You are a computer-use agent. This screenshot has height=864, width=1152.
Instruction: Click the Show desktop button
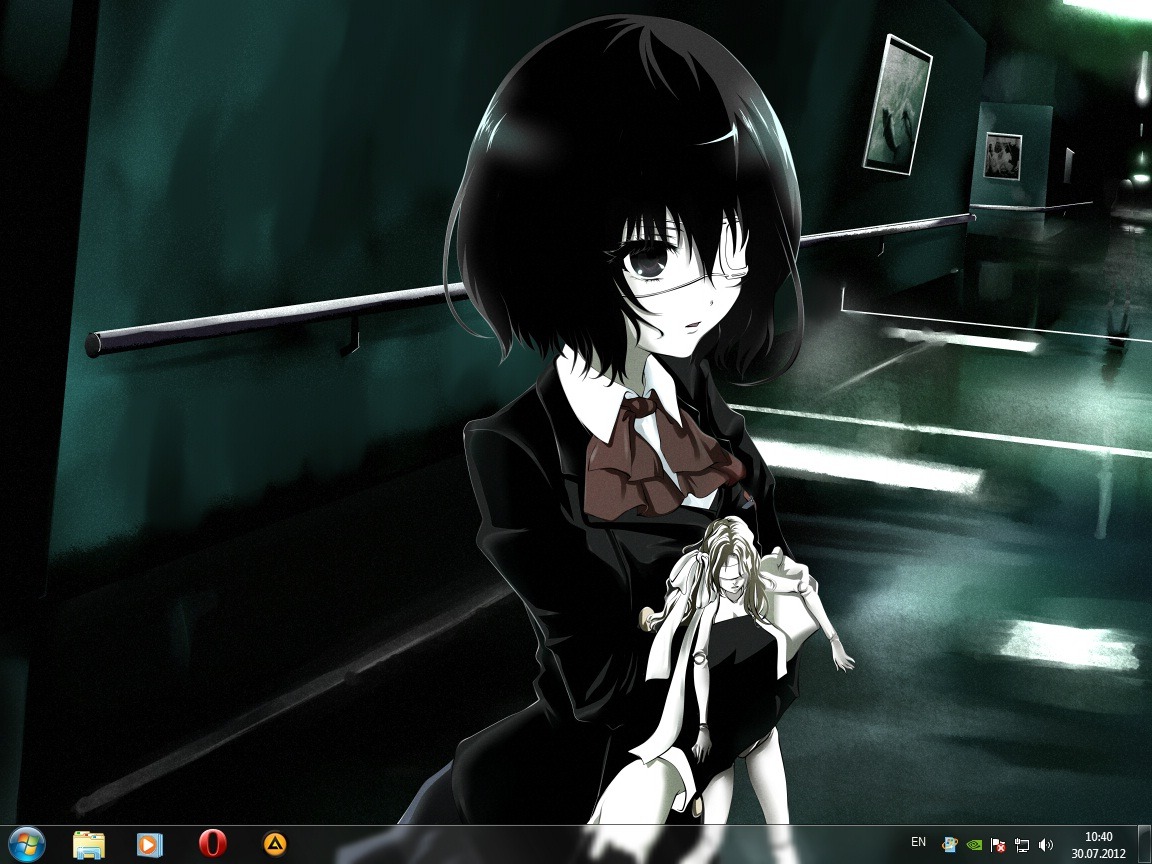pyautogui.click(x=1144, y=845)
